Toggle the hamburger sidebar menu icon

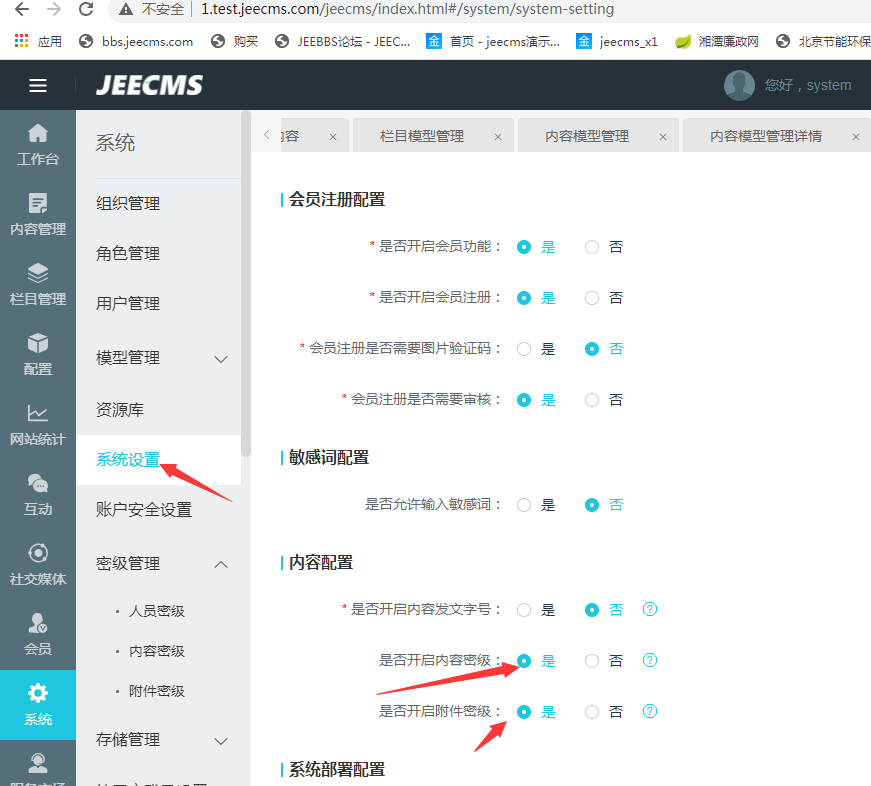(38, 86)
